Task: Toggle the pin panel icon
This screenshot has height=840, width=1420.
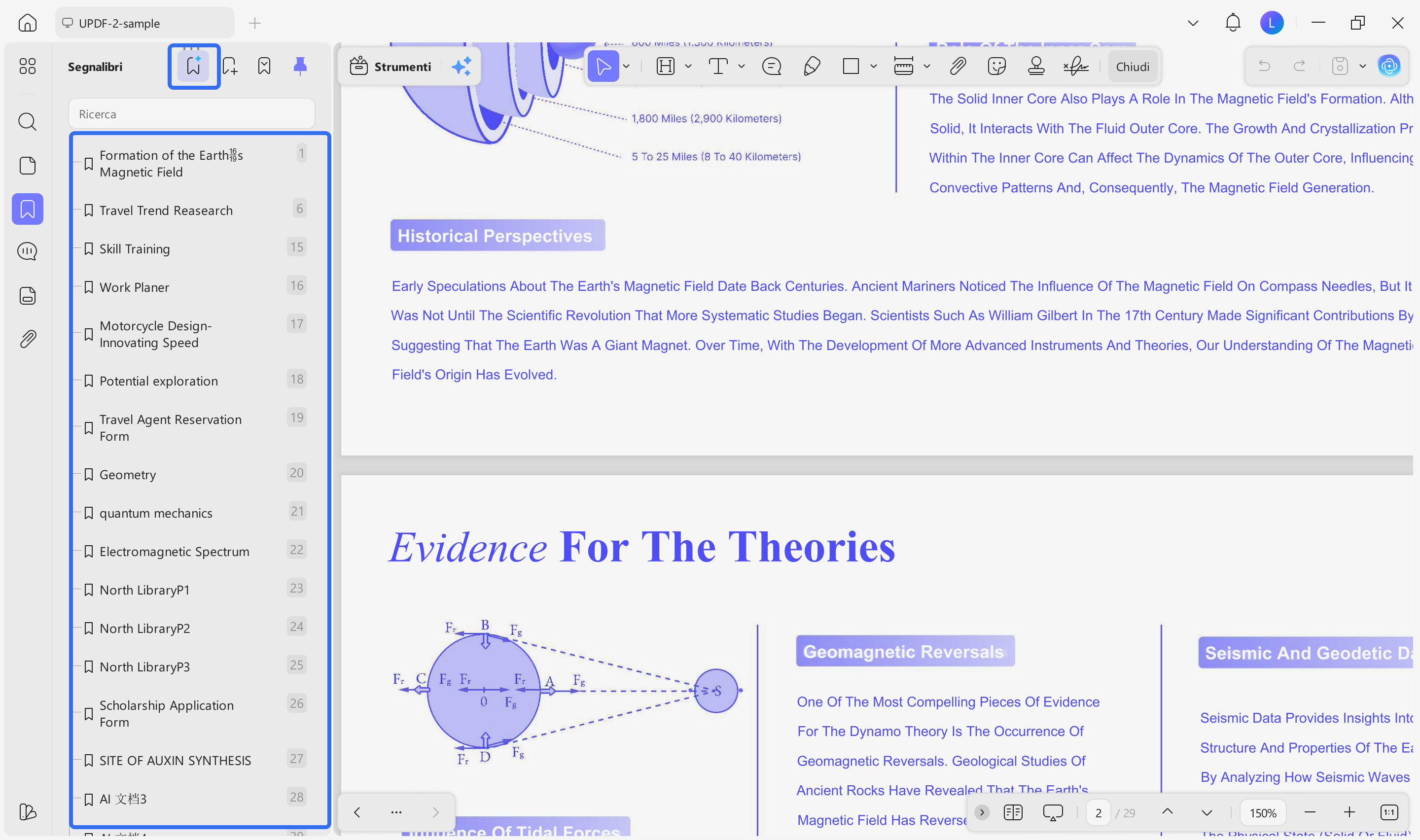Action: [x=300, y=66]
